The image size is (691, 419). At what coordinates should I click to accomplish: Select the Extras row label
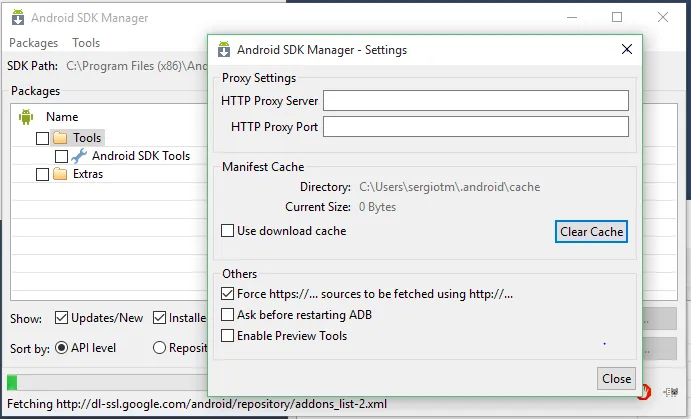pyautogui.click(x=88, y=174)
